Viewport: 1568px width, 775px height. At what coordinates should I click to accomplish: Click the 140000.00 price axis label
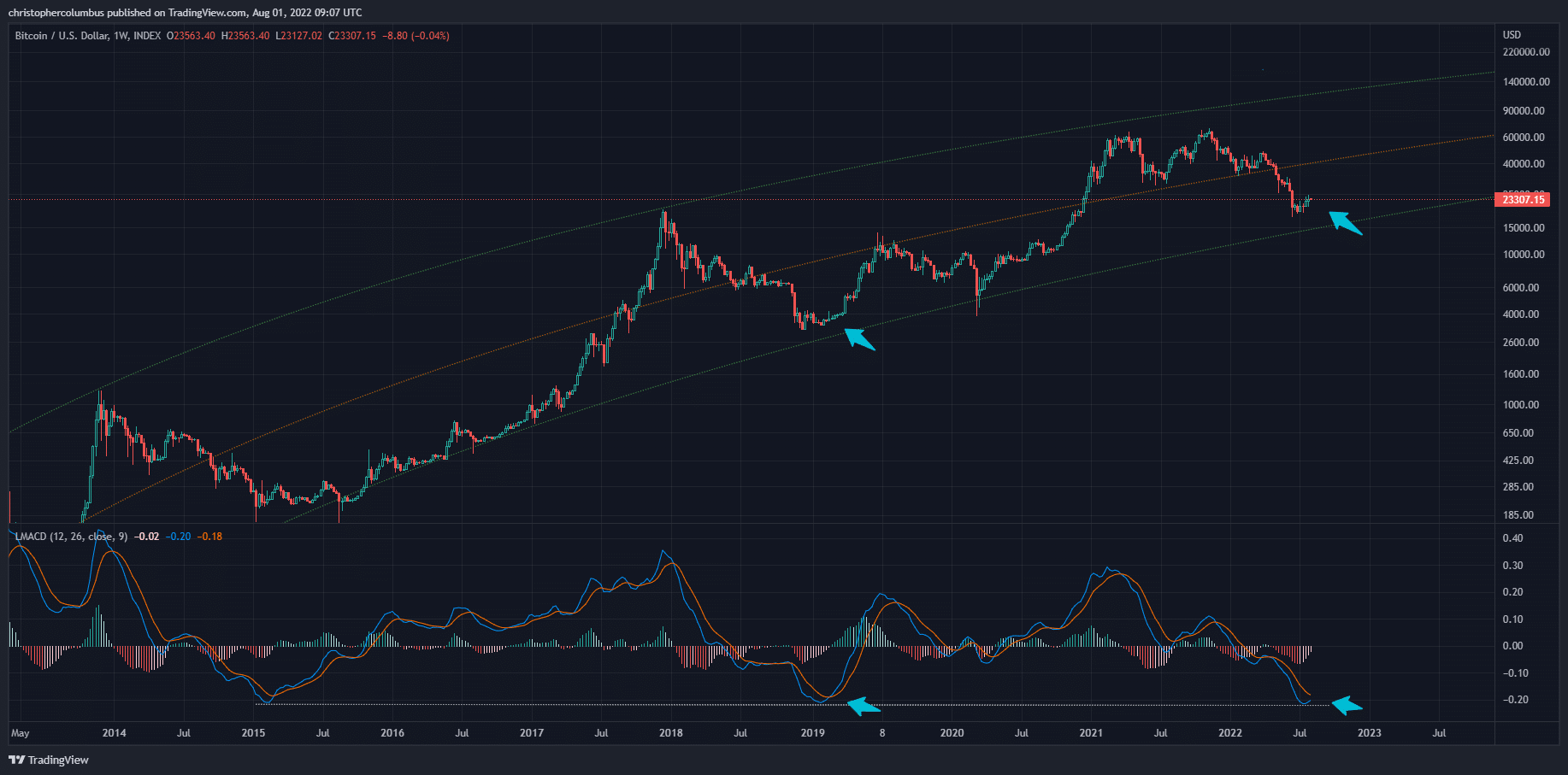click(x=1526, y=82)
